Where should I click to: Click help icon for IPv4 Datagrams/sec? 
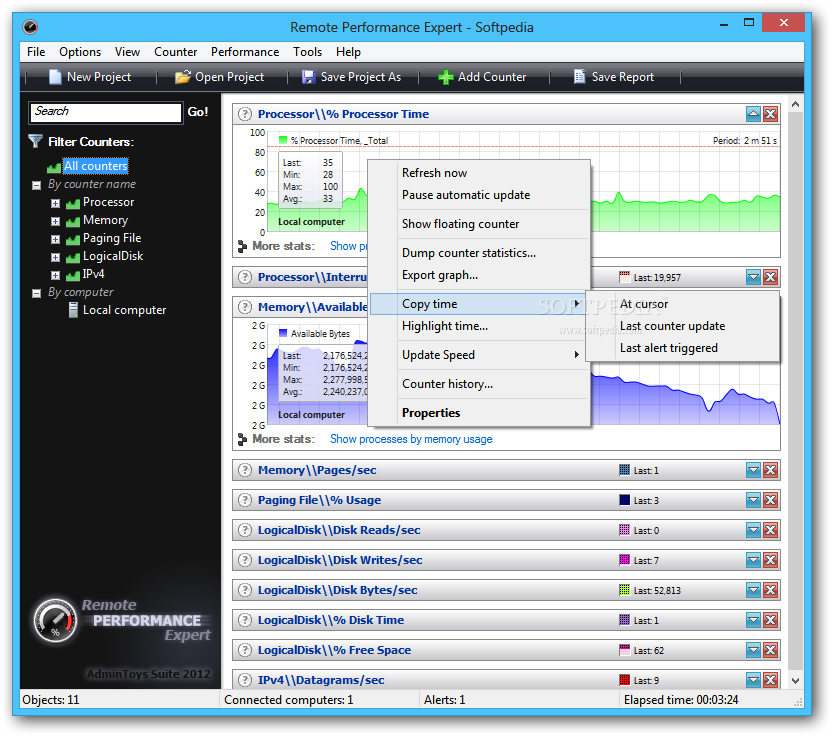coord(245,680)
